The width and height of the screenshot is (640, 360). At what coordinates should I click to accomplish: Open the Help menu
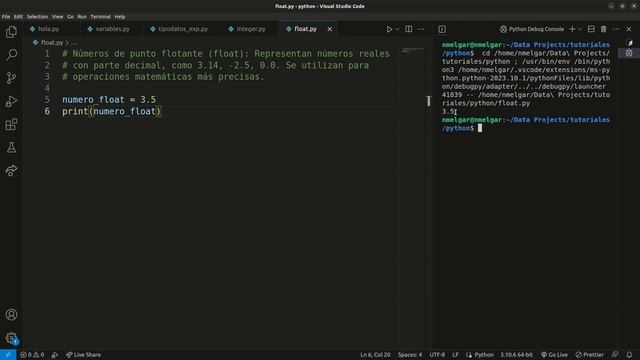(x=120, y=17)
